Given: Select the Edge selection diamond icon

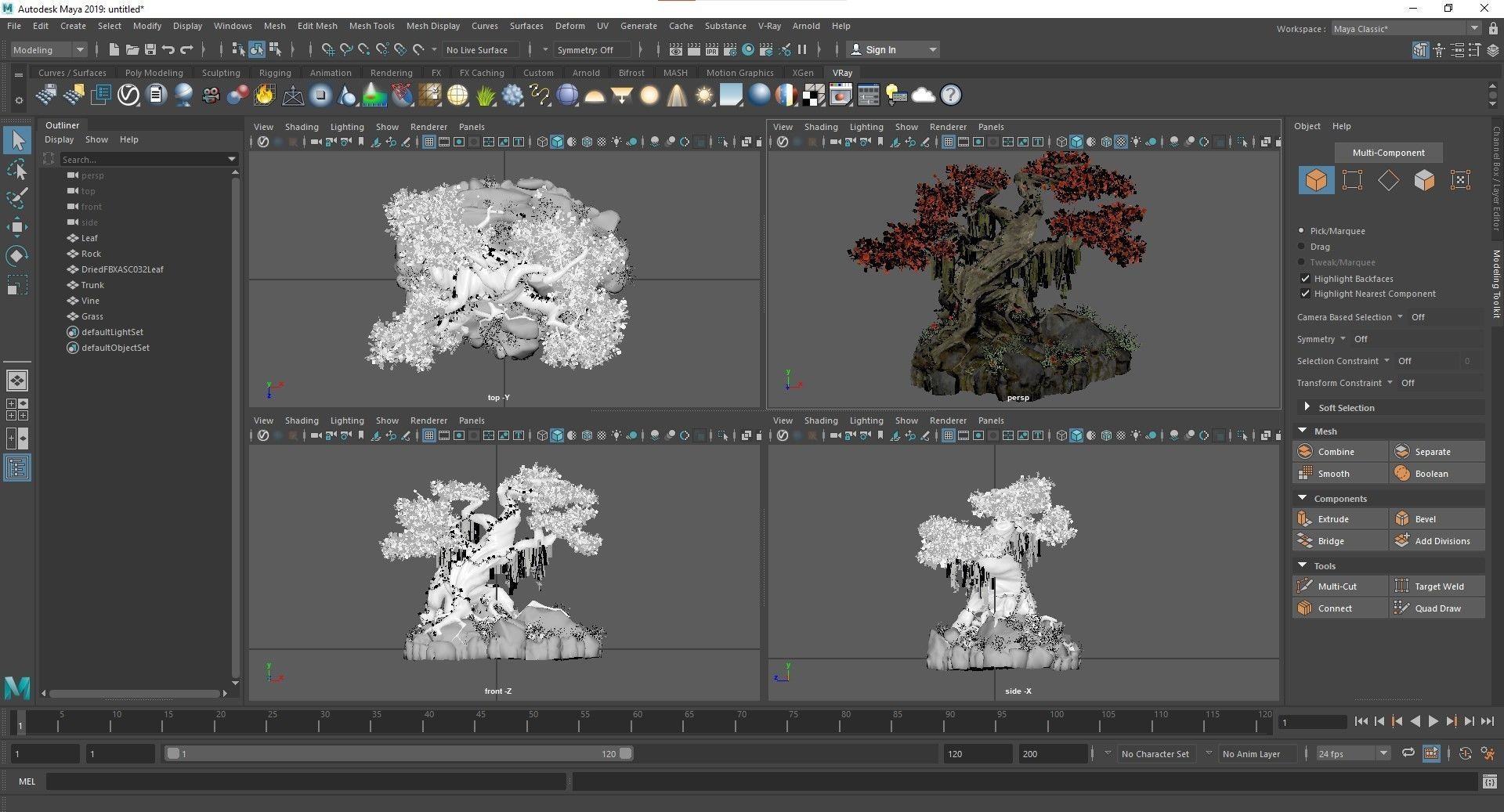Looking at the screenshot, I should click(x=1388, y=180).
